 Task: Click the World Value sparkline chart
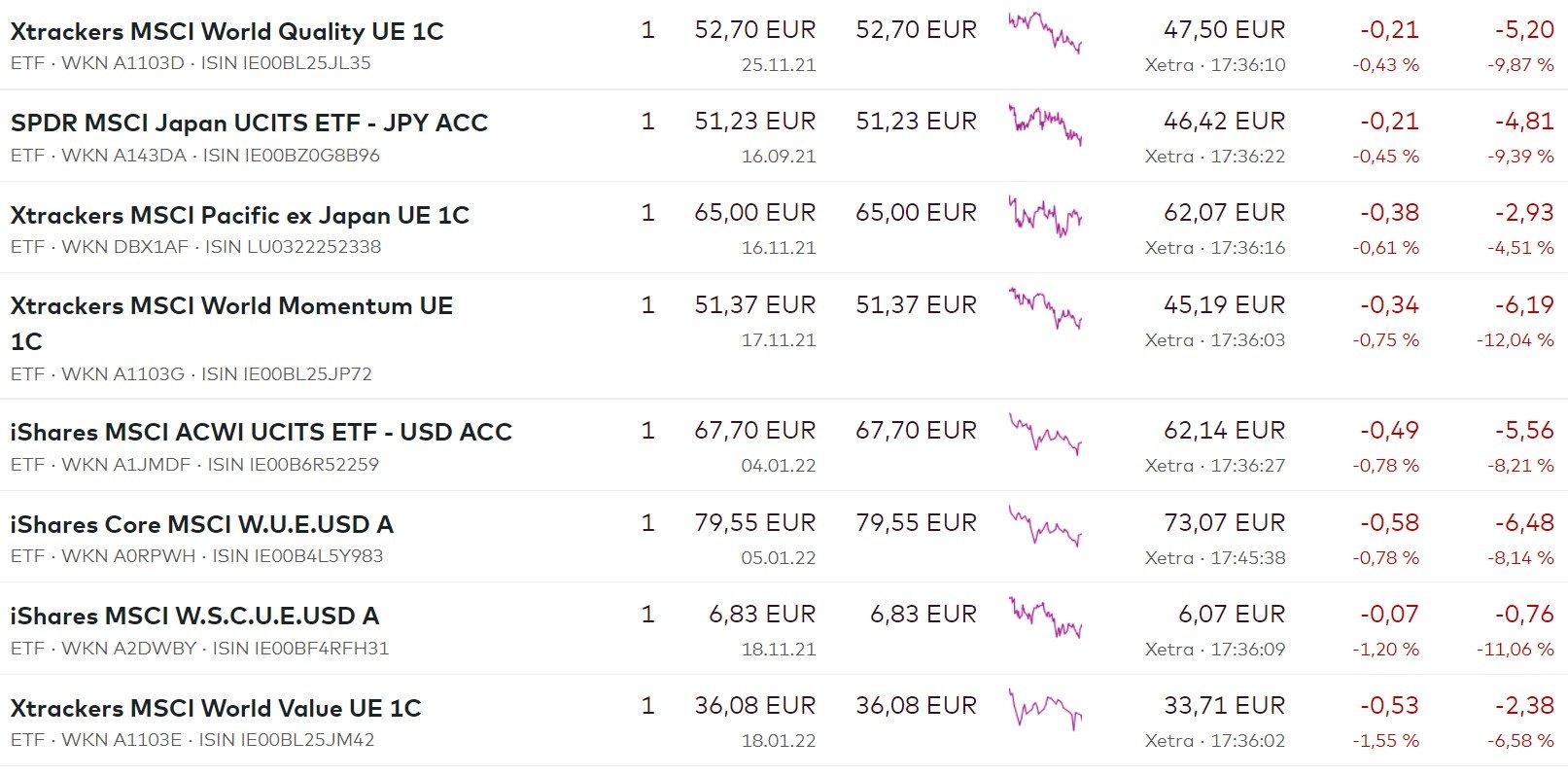(x=1045, y=708)
